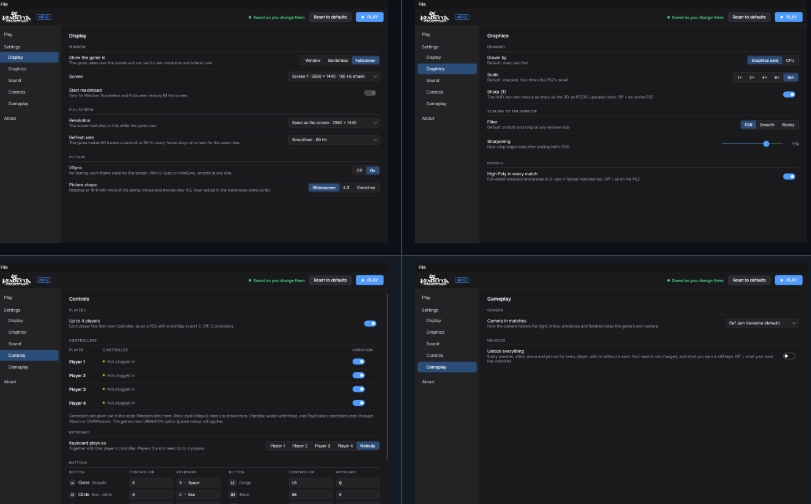Image resolution: width=811 pixels, height=504 pixels.
Task: Open the Refresh rate dropdown
Action: point(334,140)
